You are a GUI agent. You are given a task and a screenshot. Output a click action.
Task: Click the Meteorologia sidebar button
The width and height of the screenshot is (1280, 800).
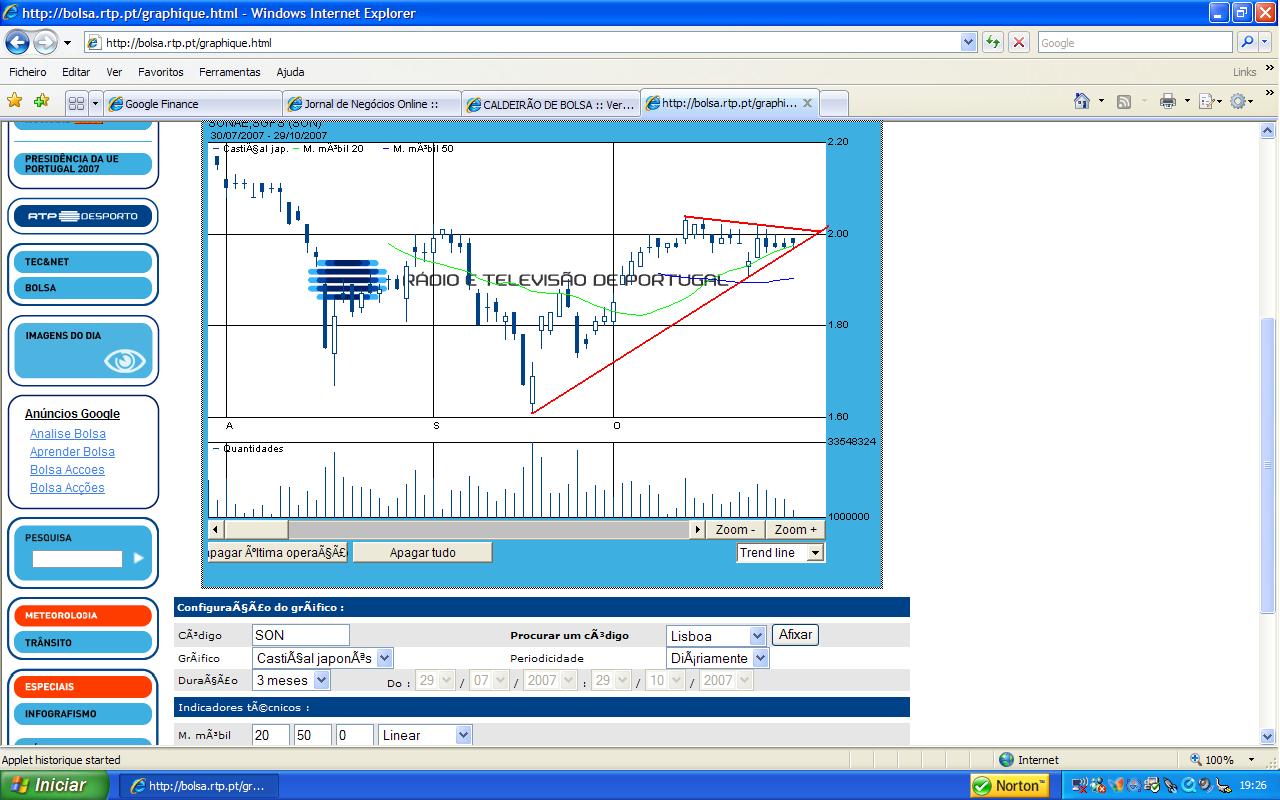(x=83, y=615)
